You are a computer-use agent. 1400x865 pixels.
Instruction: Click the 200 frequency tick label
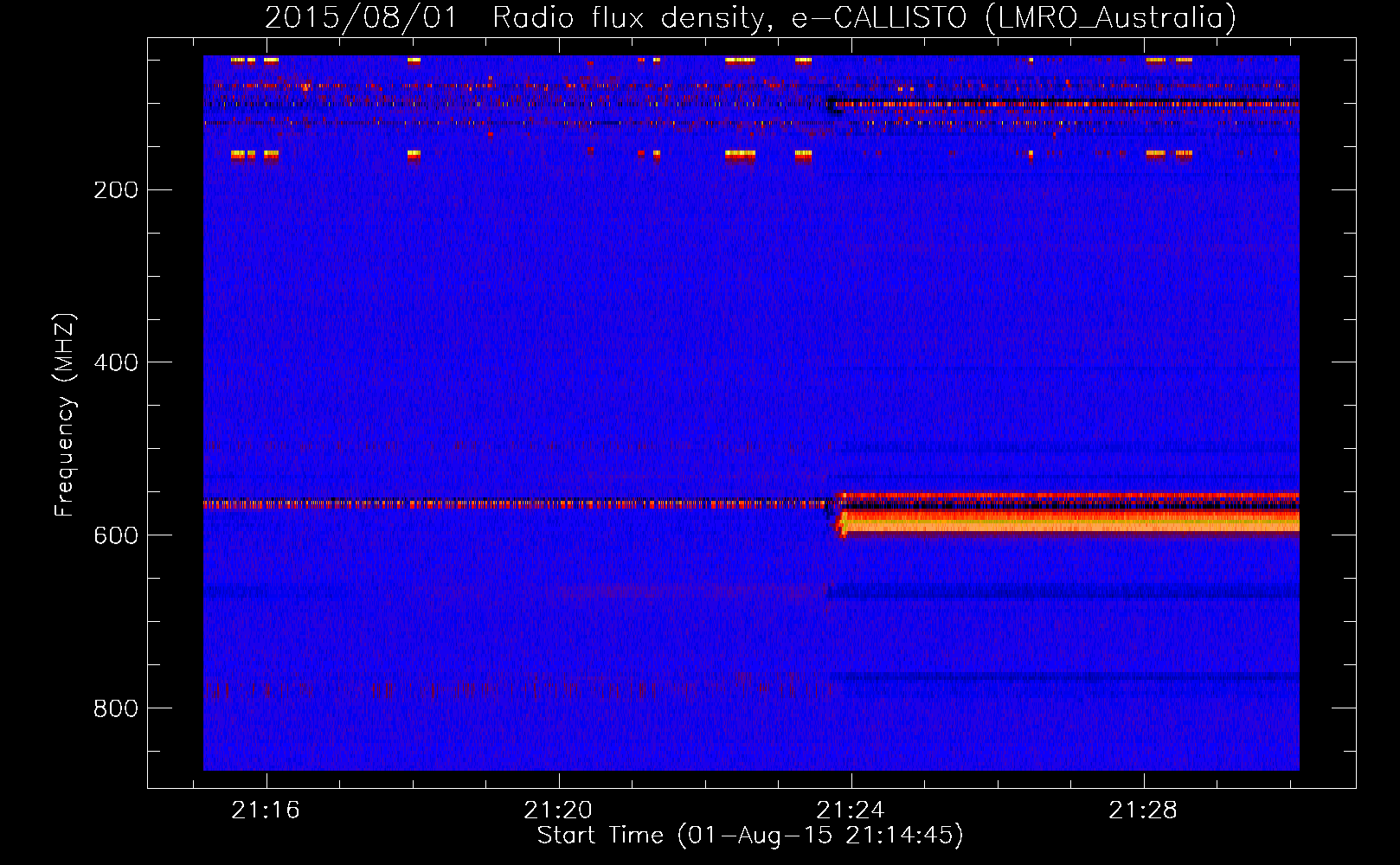[x=116, y=189]
